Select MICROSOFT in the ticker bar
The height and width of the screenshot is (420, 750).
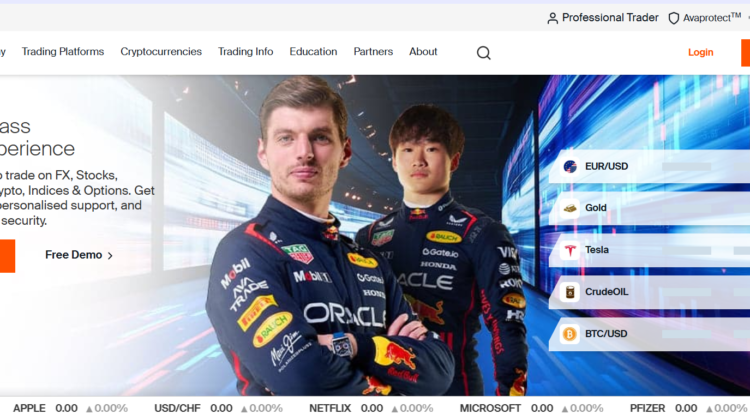490,408
